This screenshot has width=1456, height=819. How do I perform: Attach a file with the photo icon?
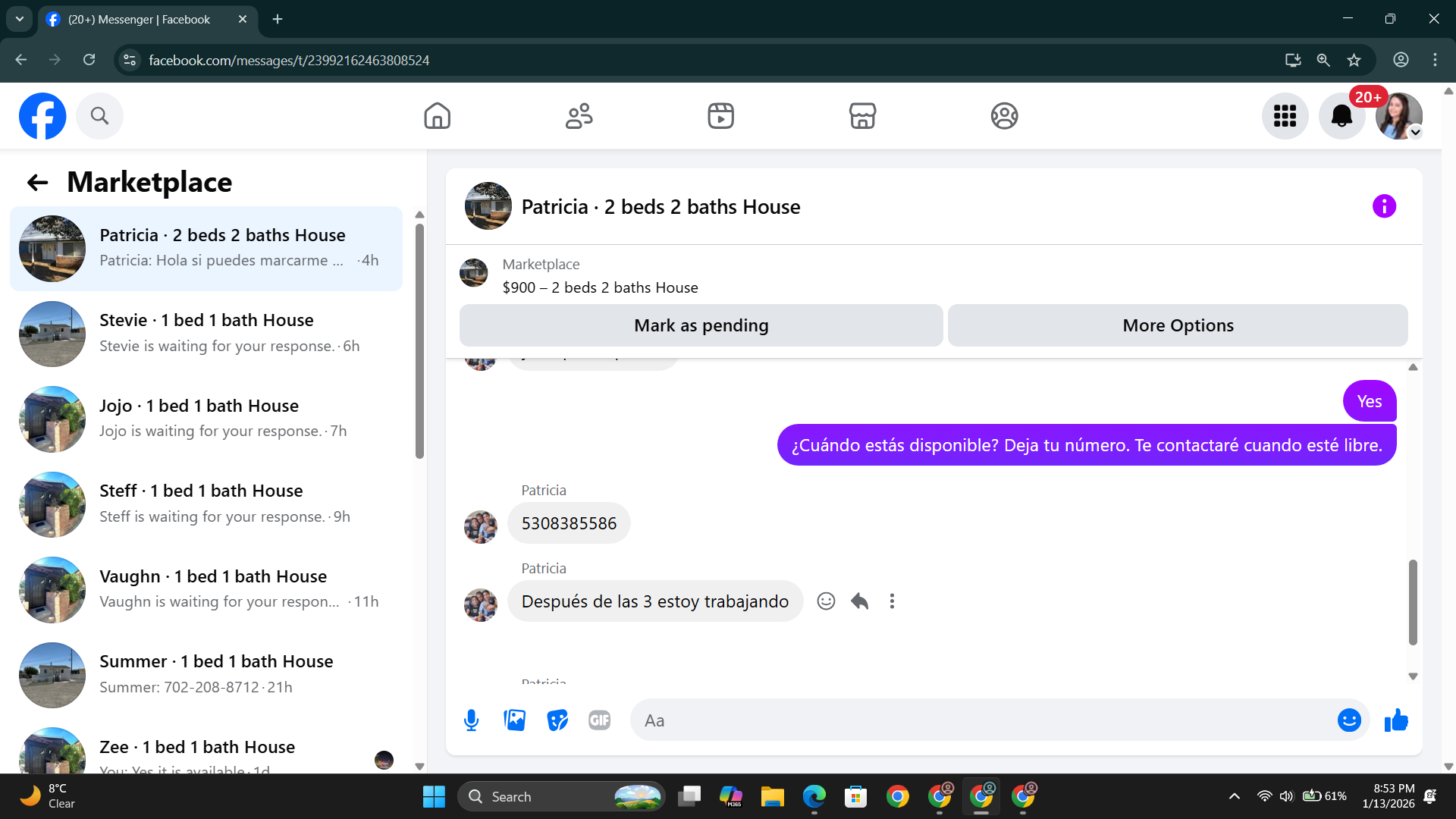coord(514,720)
